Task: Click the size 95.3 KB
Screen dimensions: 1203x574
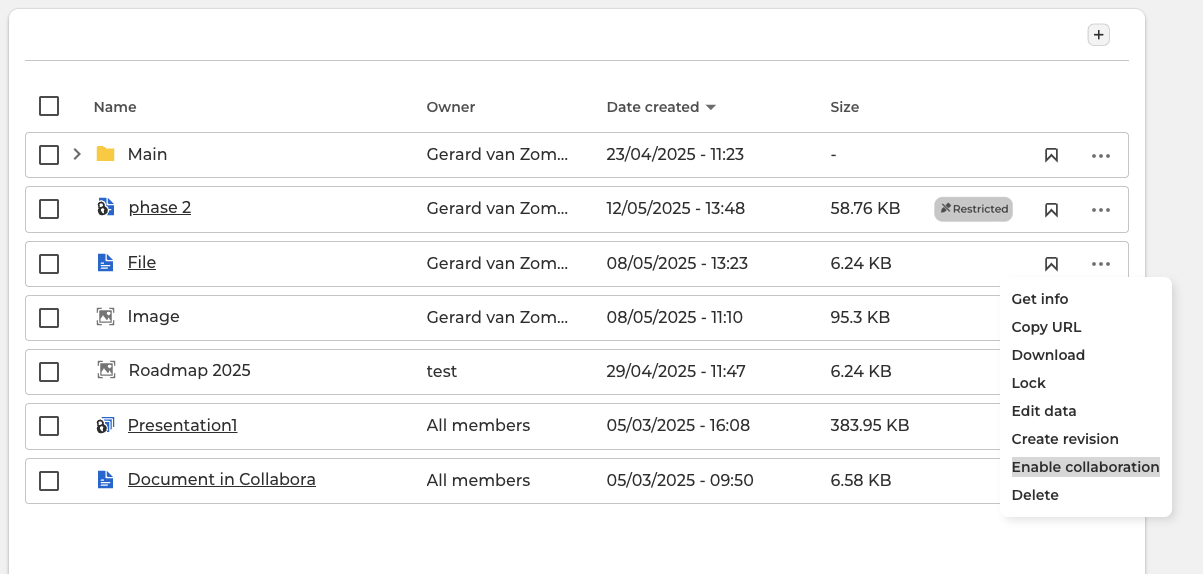Action: (860, 317)
